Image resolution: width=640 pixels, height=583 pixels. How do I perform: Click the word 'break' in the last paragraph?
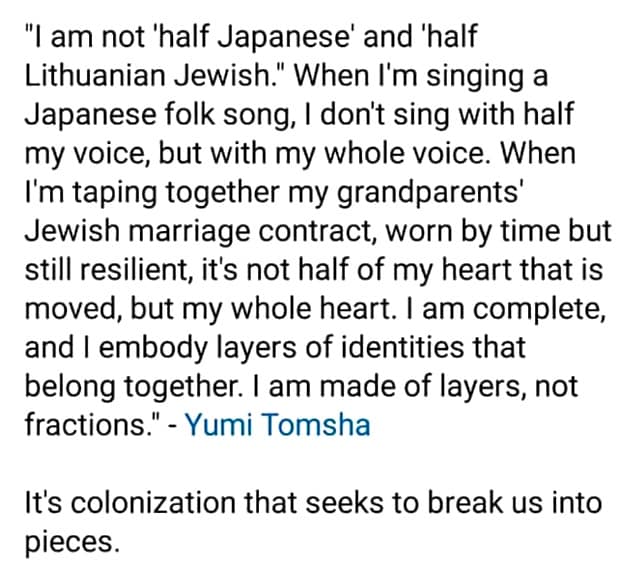(x=468, y=503)
